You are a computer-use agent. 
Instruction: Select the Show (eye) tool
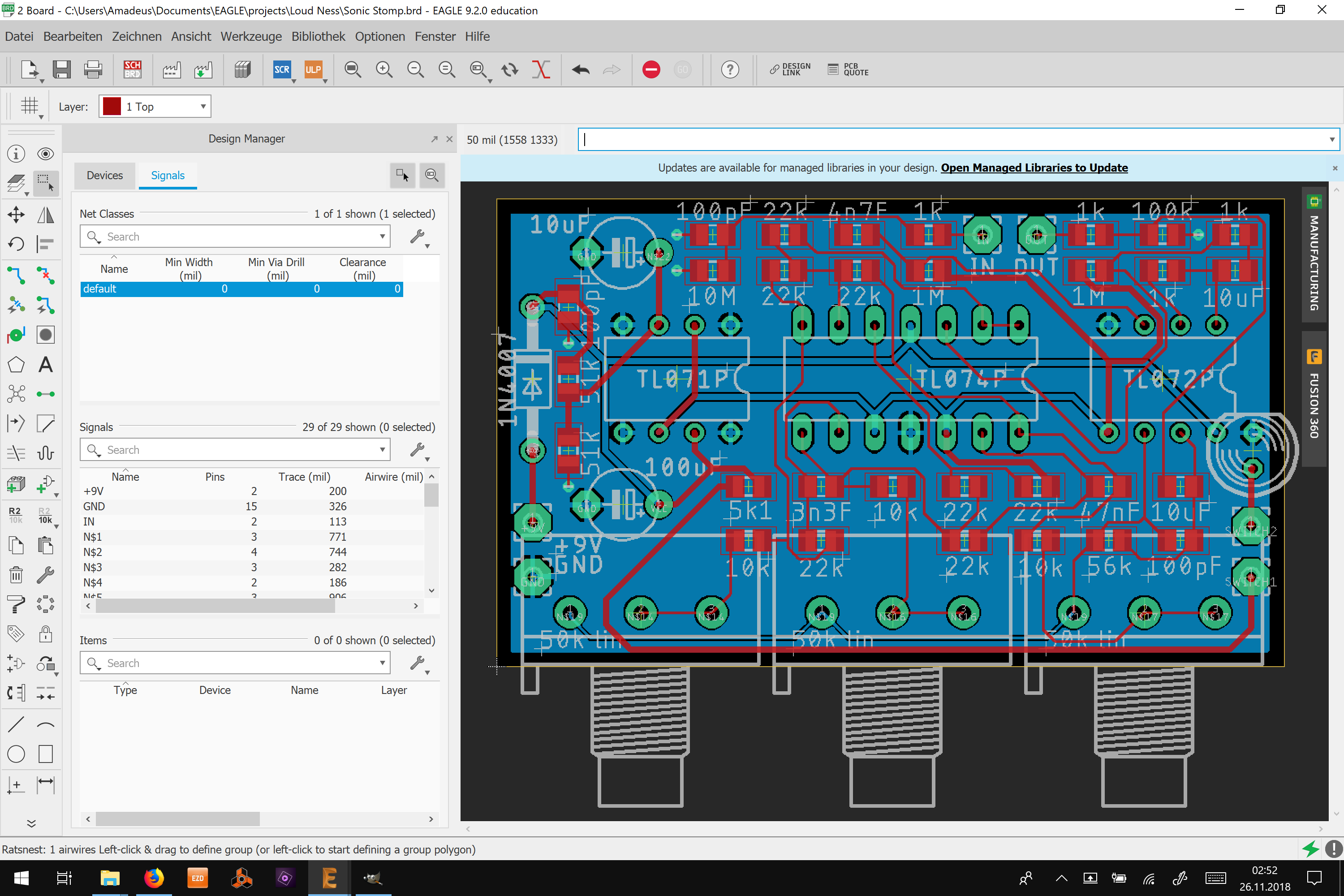click(x=45, y=154)
